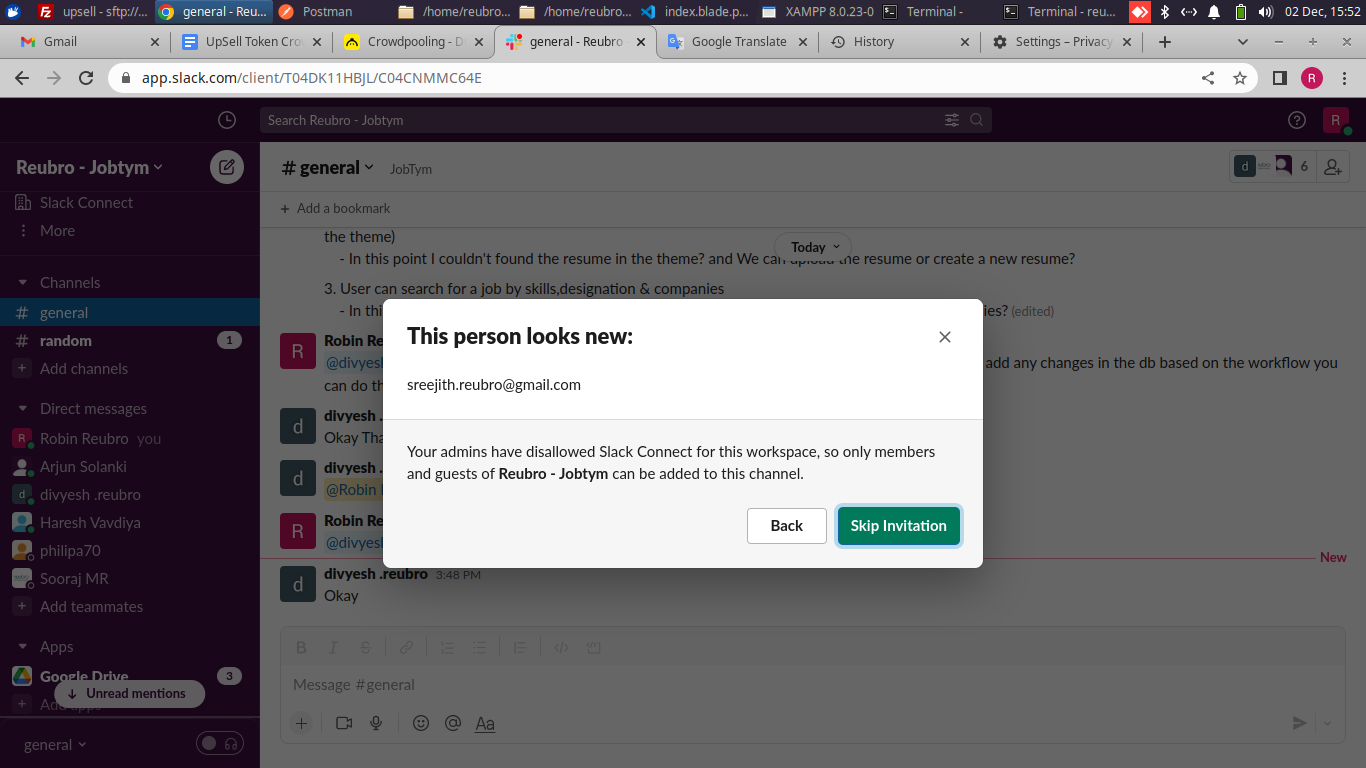Switch to the UpSell Token Crowd tab
The height and width of the screenshot is (768, 1366).
click(251, 42)
